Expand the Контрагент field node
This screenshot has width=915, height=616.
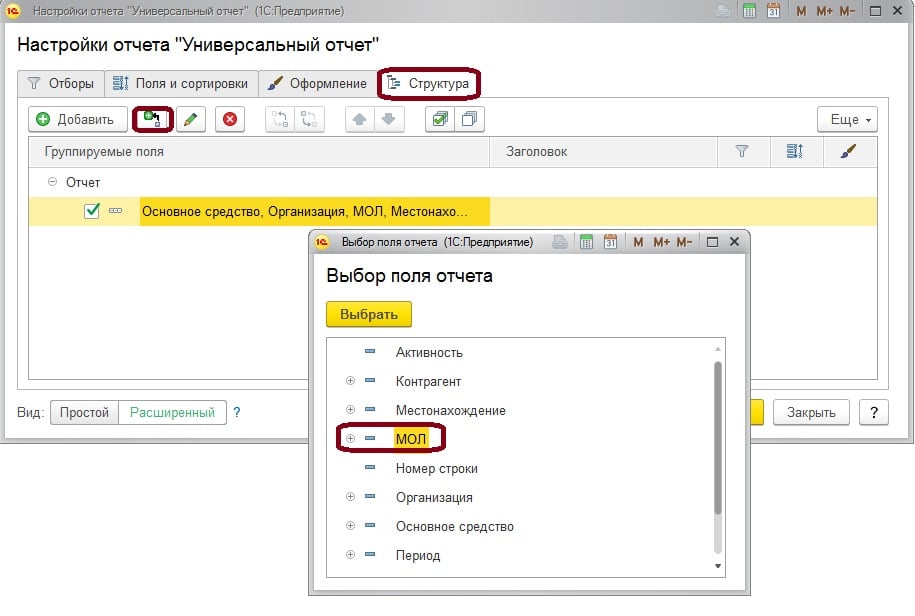coord(350,381)
